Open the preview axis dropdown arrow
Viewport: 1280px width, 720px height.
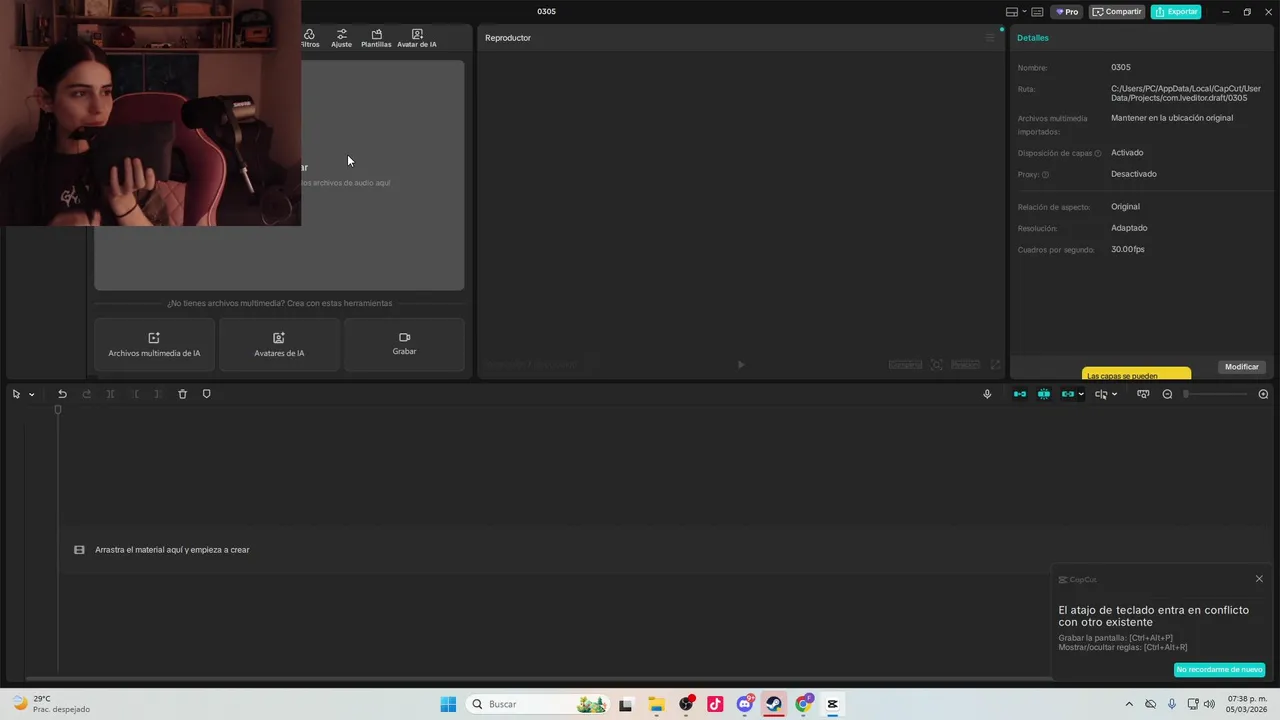point(1114,394)
